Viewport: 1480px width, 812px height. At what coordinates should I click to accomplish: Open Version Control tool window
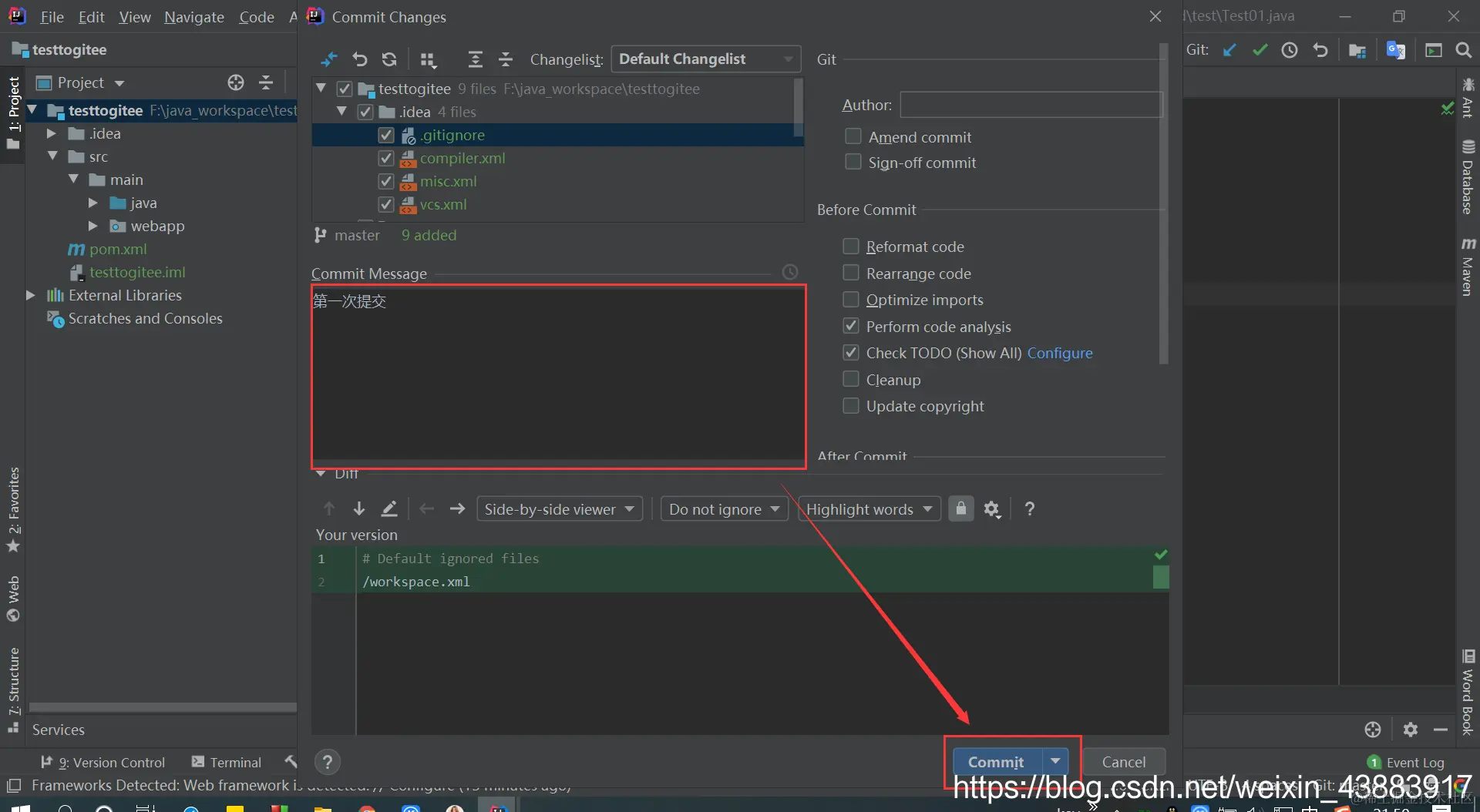pyautogui.click(x=103, y=762)
